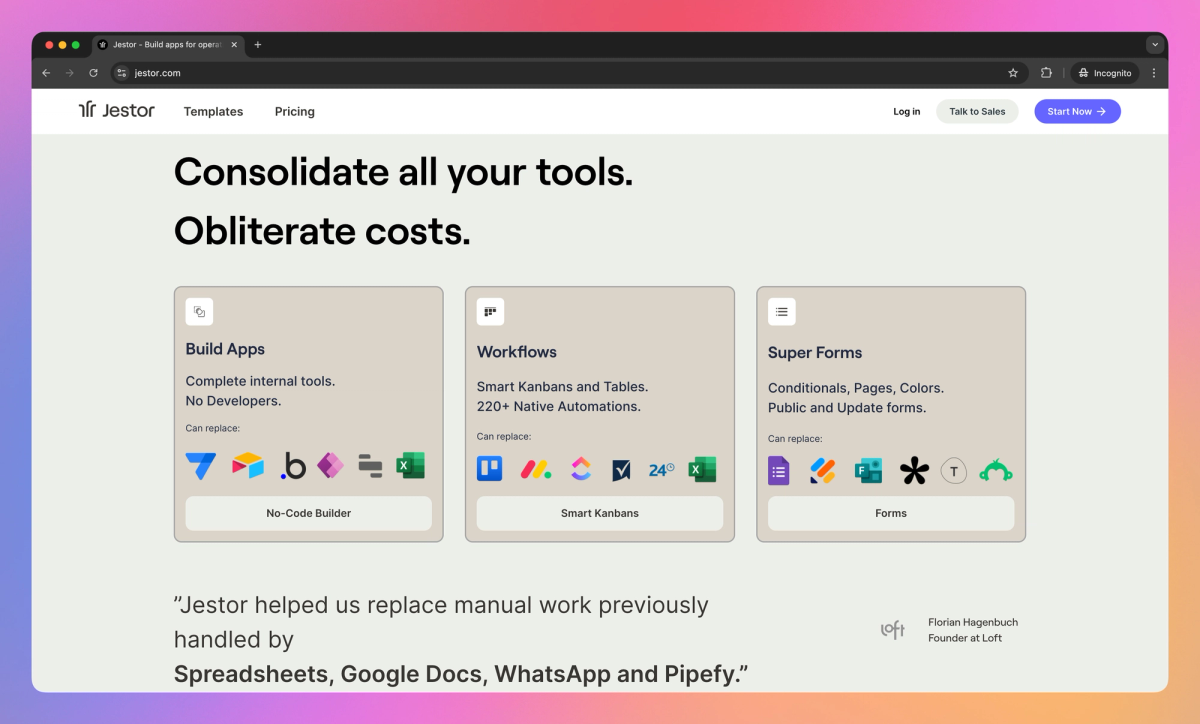Viewport: 1200px width, 724px height.
Task: Click the black asterisk logo icon
Action: point(914,471)
